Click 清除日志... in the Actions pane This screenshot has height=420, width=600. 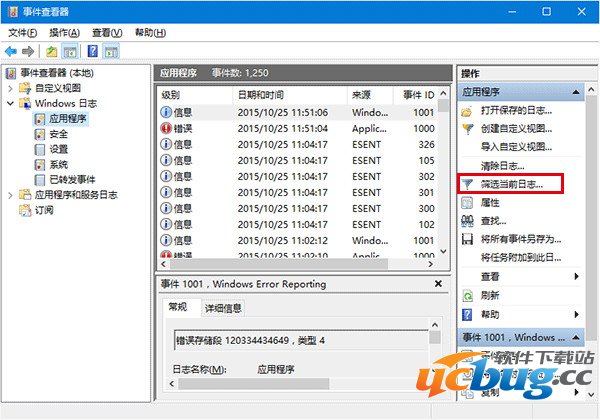pyautogui.click(x=503, y=165)
